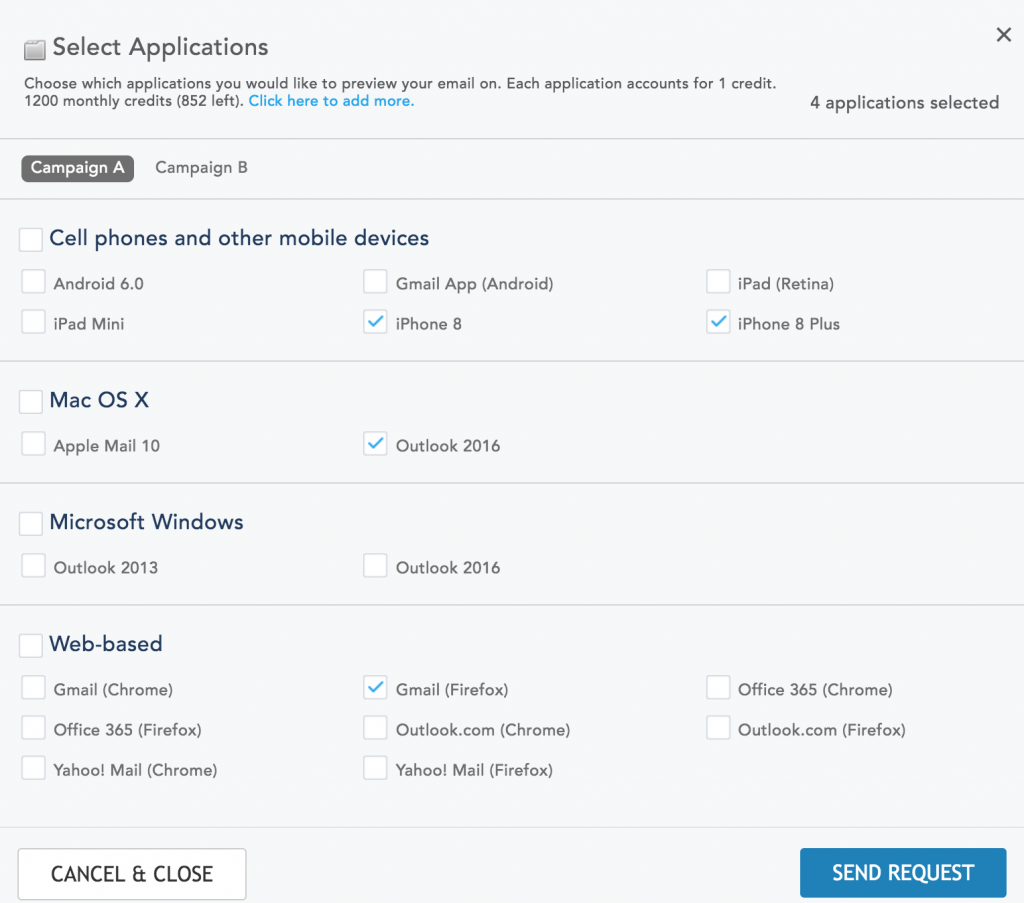This screenshot has width=1024, height=903.
Task: Switch to the Campaign A tab
Action: 77,168
